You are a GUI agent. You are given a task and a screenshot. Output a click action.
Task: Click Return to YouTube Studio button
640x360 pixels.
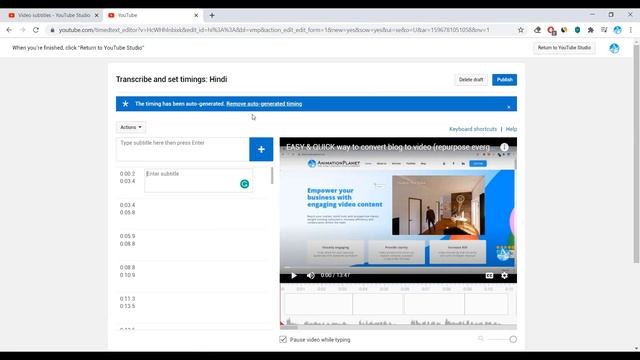click(564, 48)
